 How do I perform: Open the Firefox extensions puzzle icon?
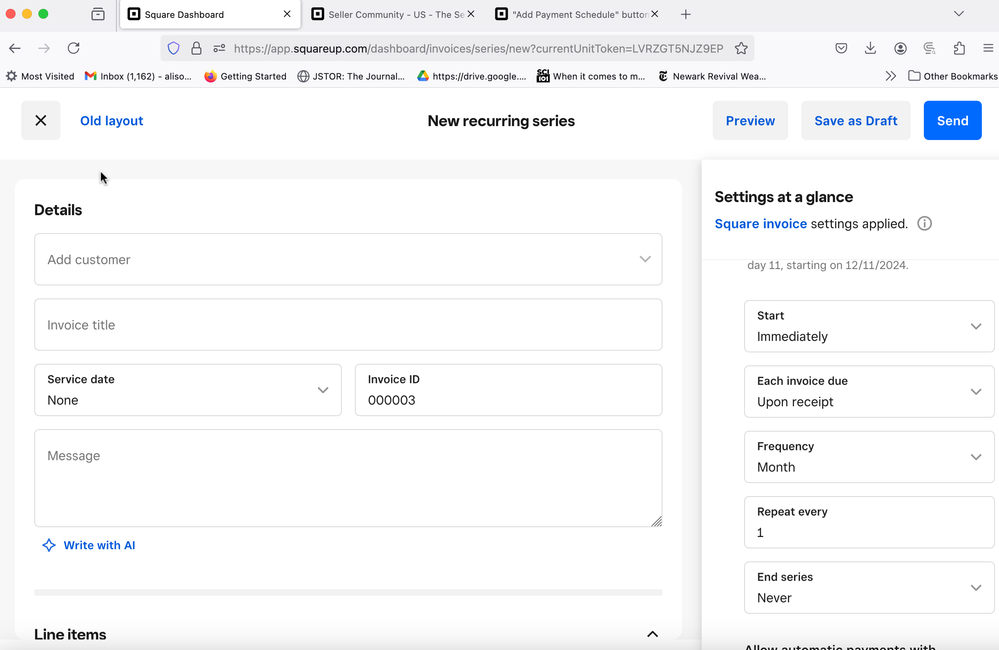tap(959, 48)
